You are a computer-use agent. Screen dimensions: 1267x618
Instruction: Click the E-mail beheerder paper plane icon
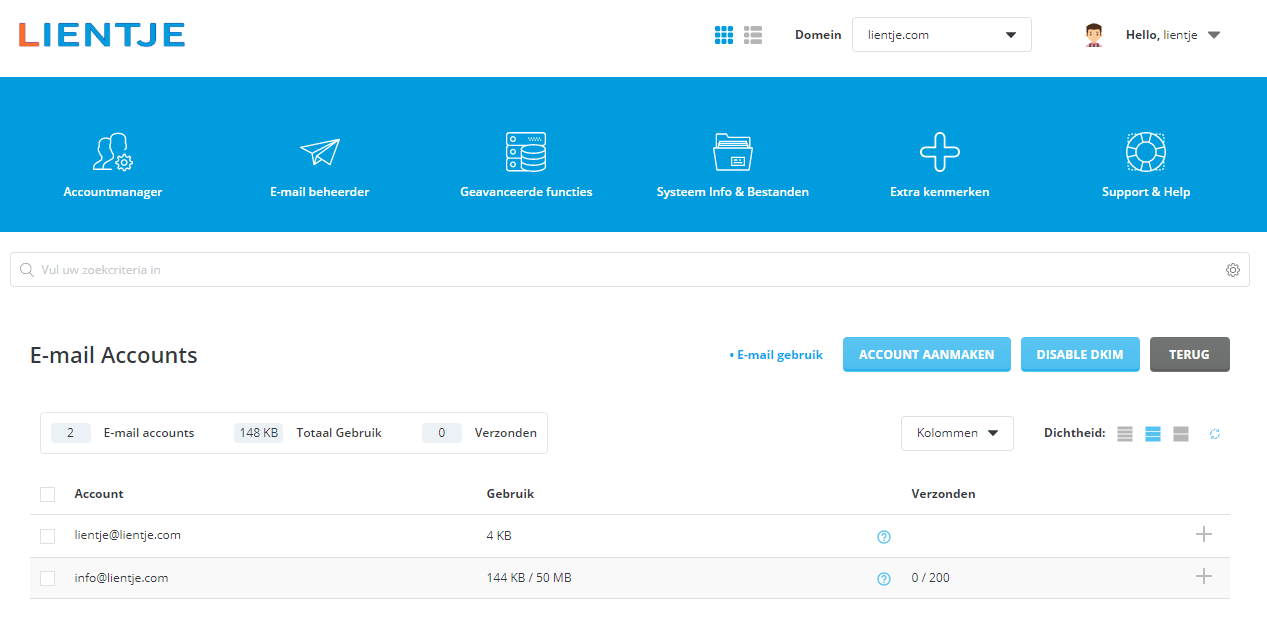click(319, 153)
